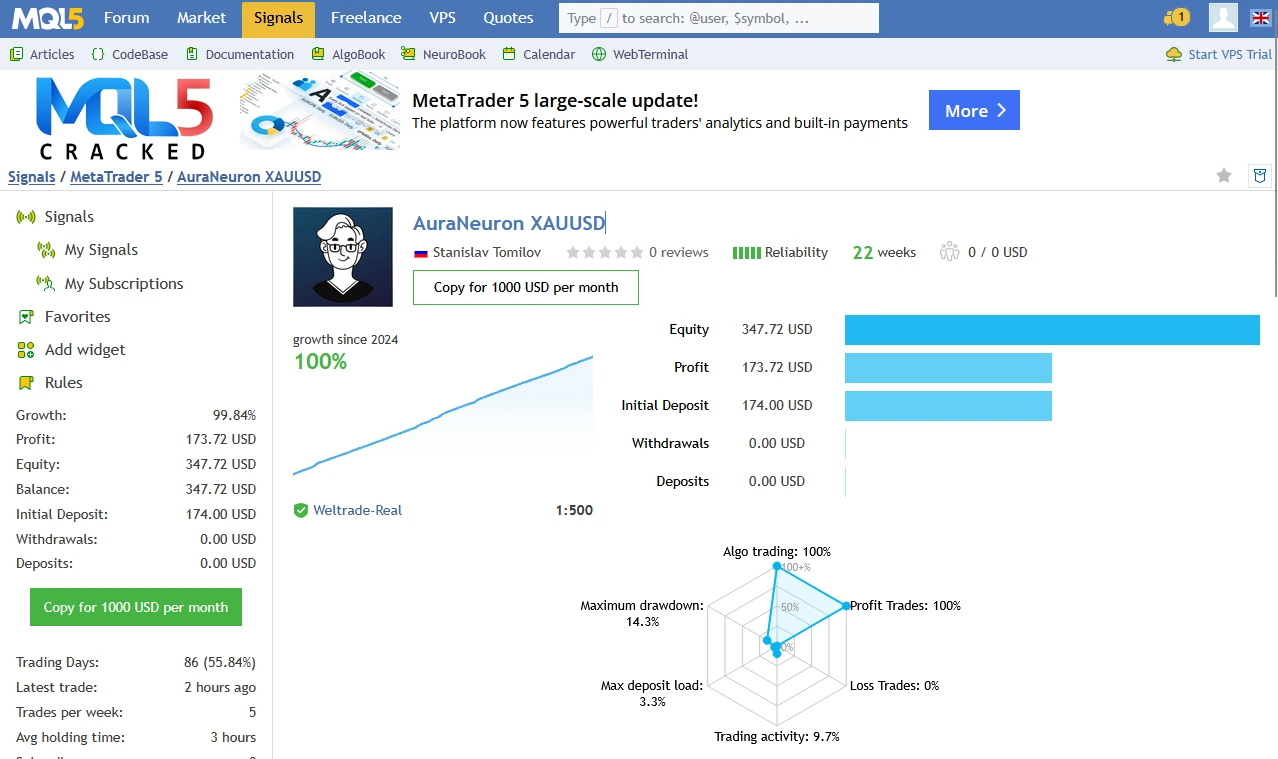Select the Signals tab
The width and height of the screenshot is (1278, 759).
(x=278, y=18)
